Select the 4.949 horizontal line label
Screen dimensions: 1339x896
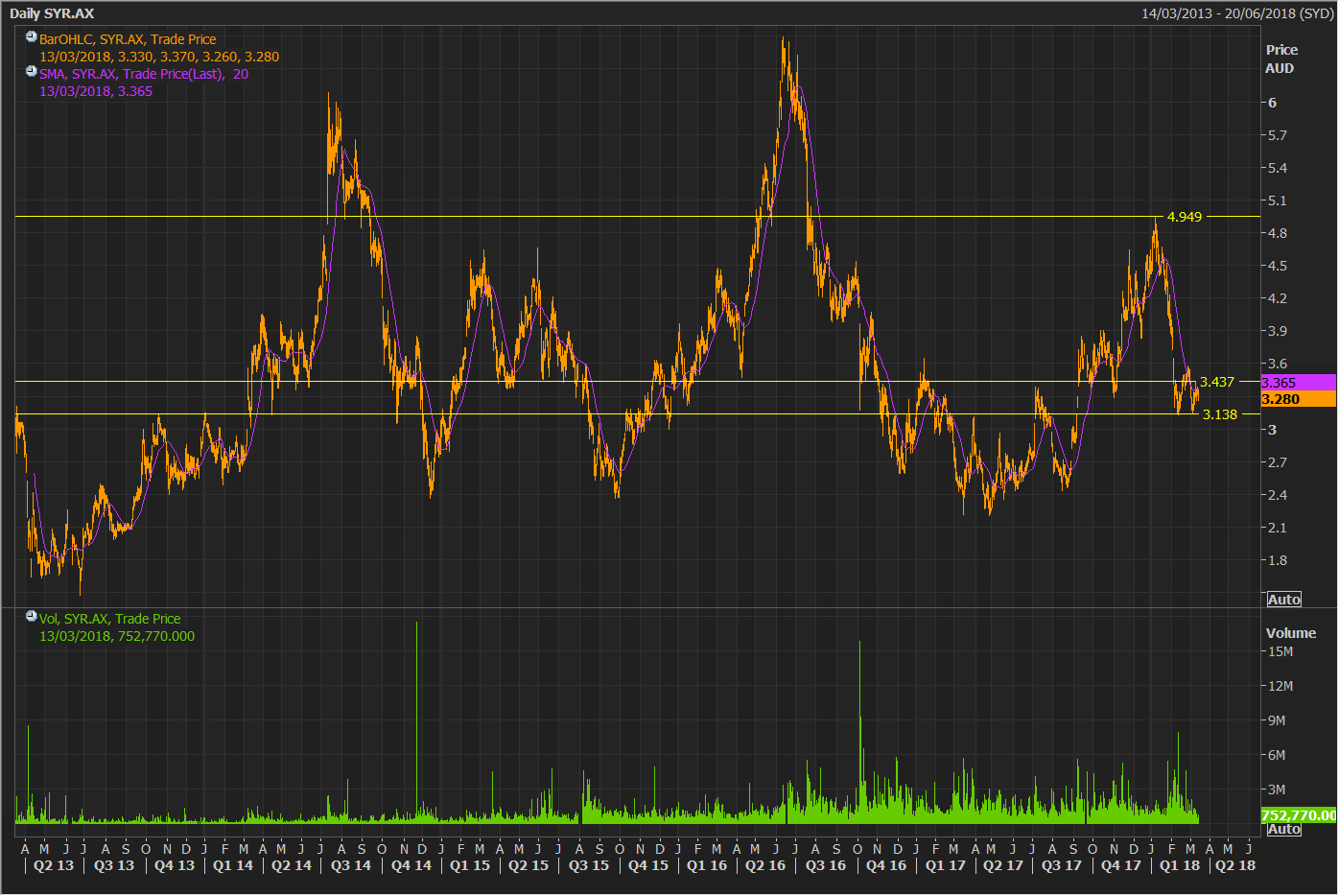pos(1185,217)
